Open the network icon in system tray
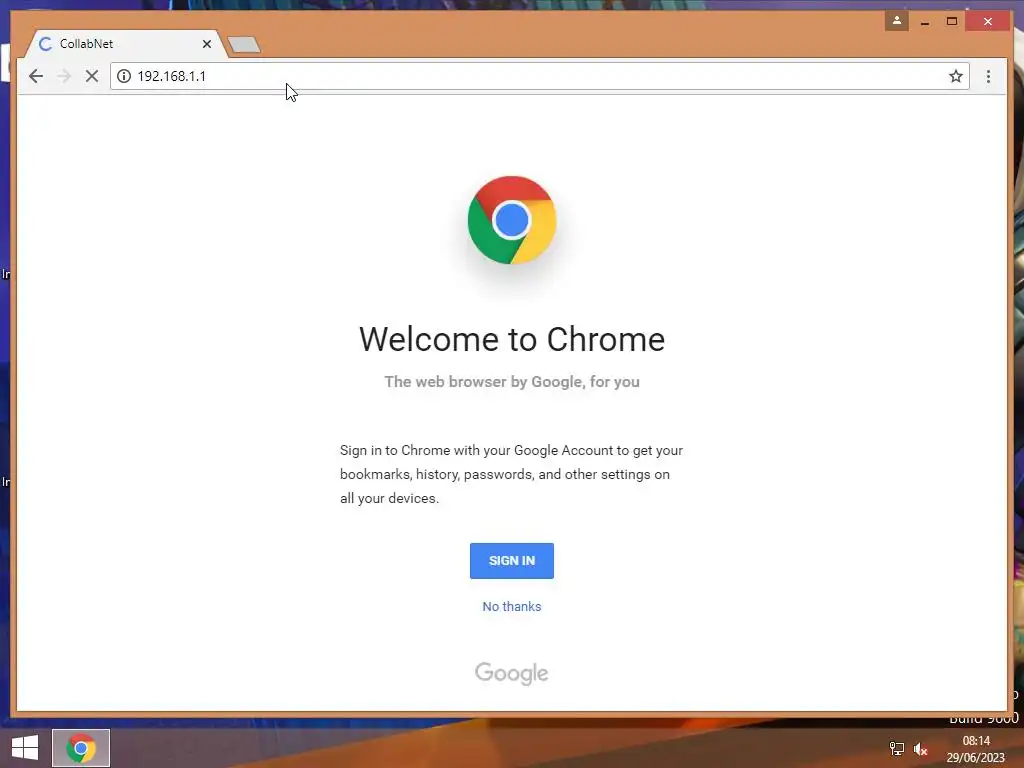 (897, 748)
